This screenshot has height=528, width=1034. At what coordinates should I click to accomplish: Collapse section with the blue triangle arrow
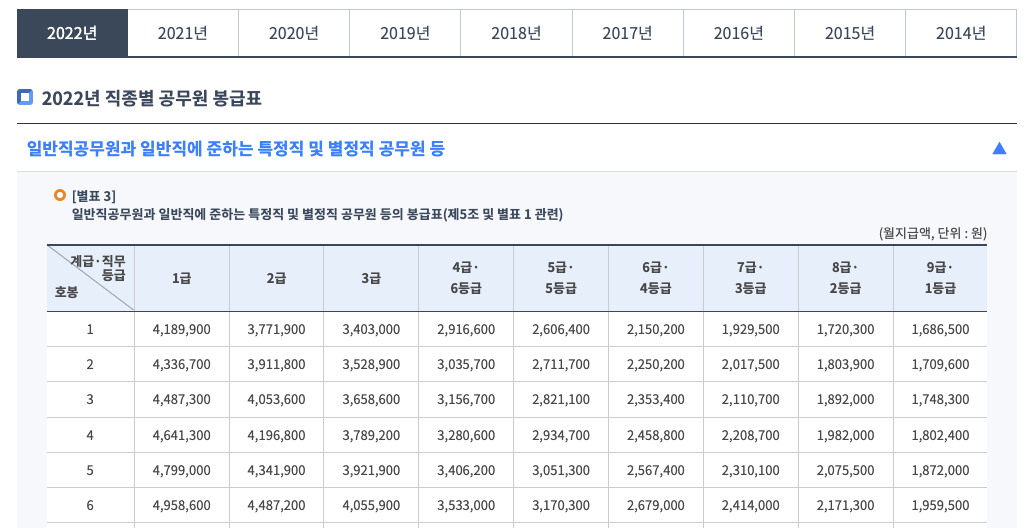click(999, 148)
